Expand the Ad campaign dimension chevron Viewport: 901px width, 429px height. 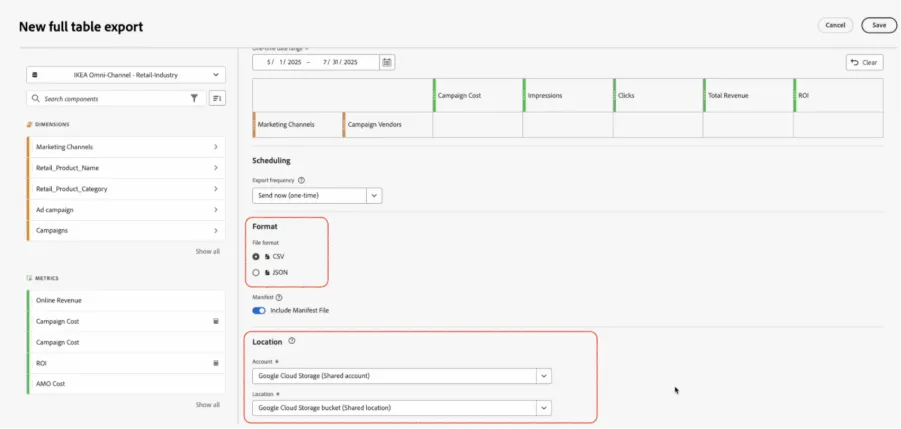coord(216,210)
